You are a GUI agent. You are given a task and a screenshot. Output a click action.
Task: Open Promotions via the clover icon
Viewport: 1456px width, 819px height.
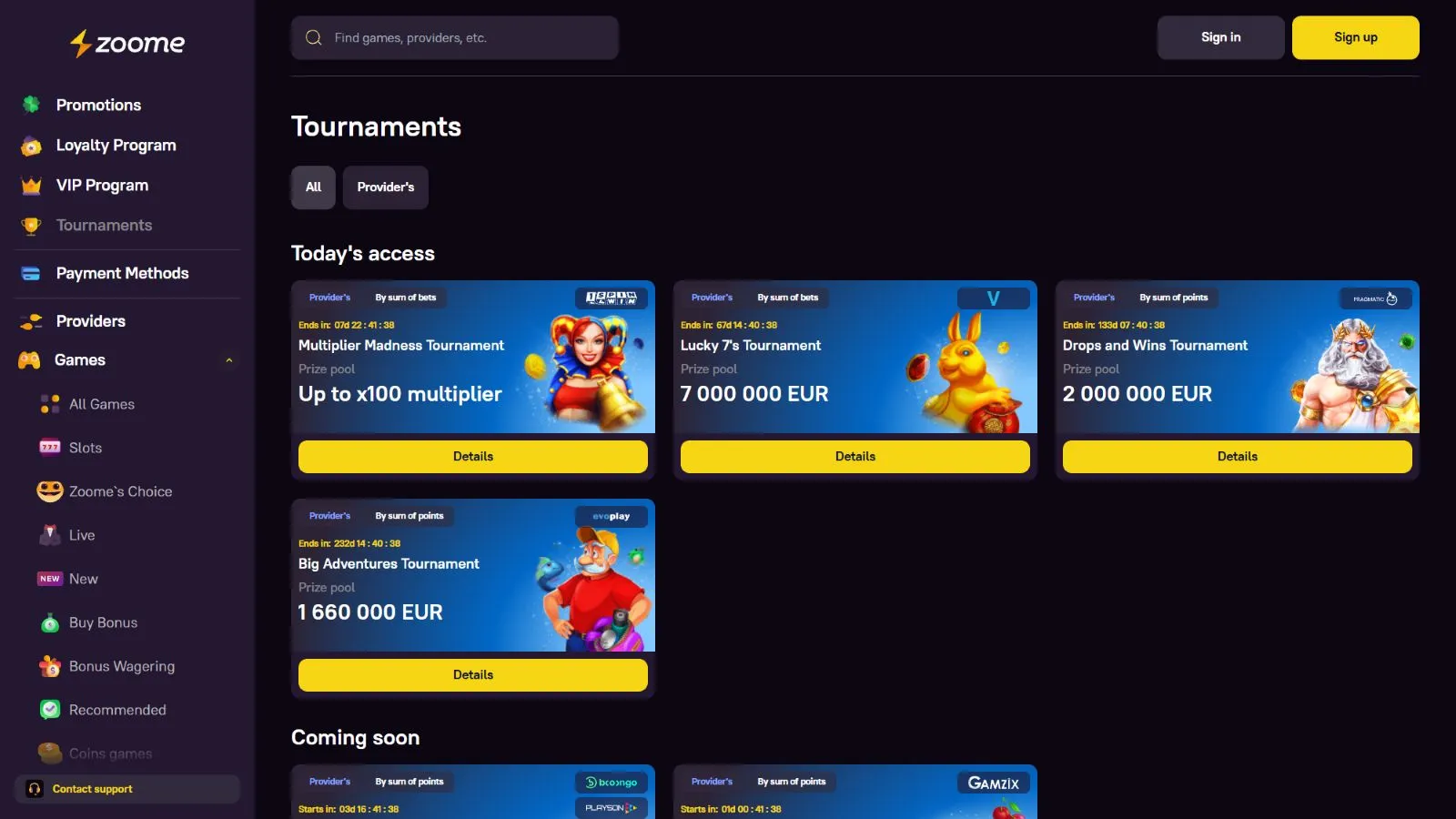pyautogui.click(x=31, y=105)
